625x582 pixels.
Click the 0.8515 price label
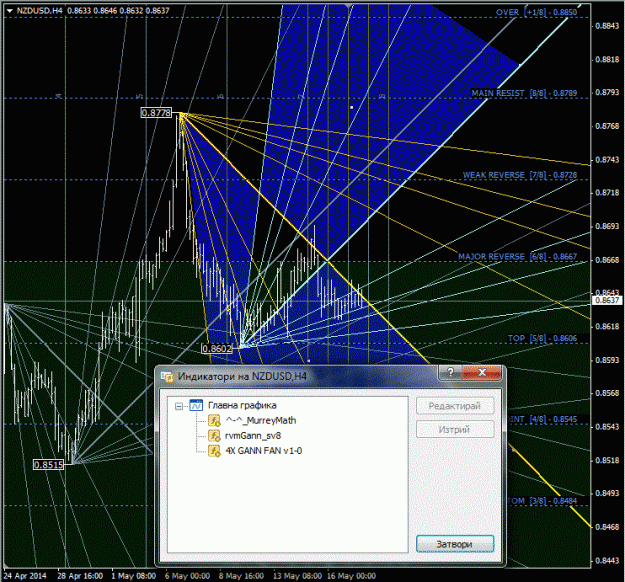click(48, 465)
